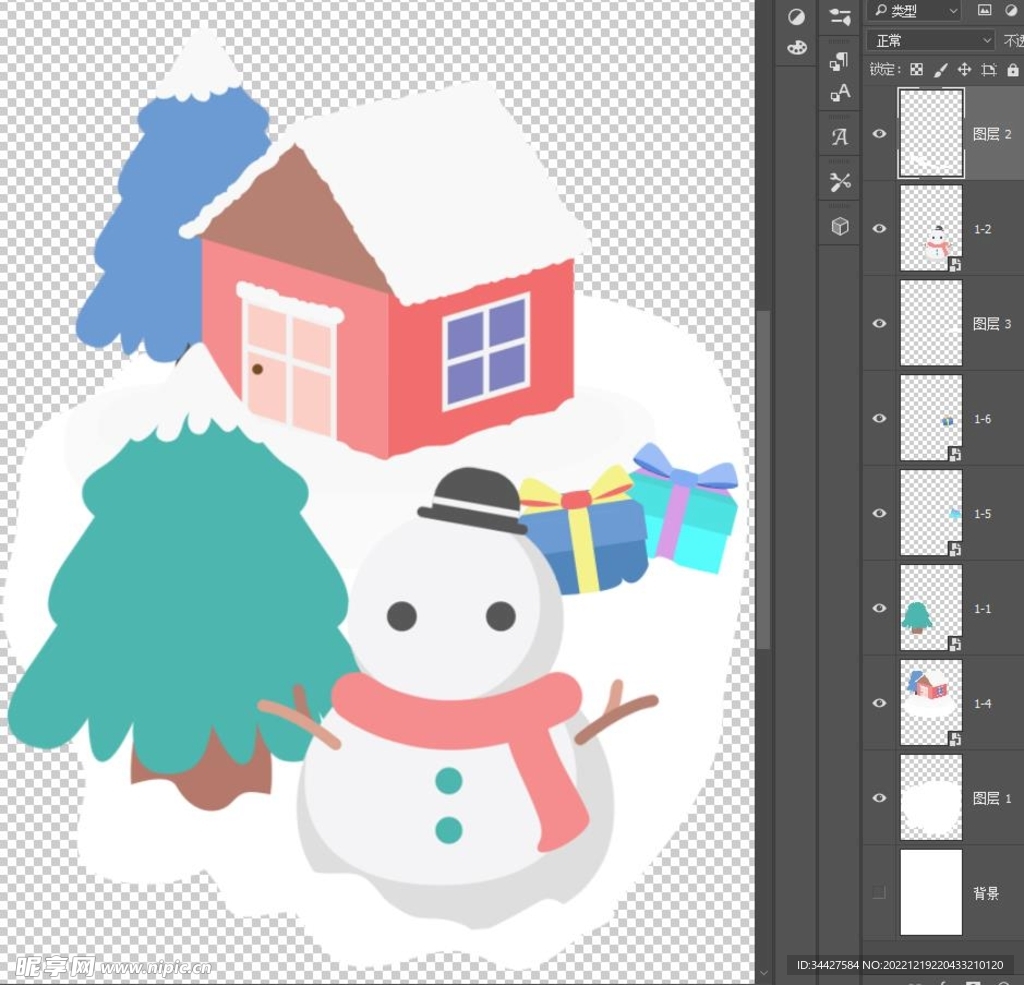
Task: Open the Swatches palette panel icon
Action: tap(796, 47)
